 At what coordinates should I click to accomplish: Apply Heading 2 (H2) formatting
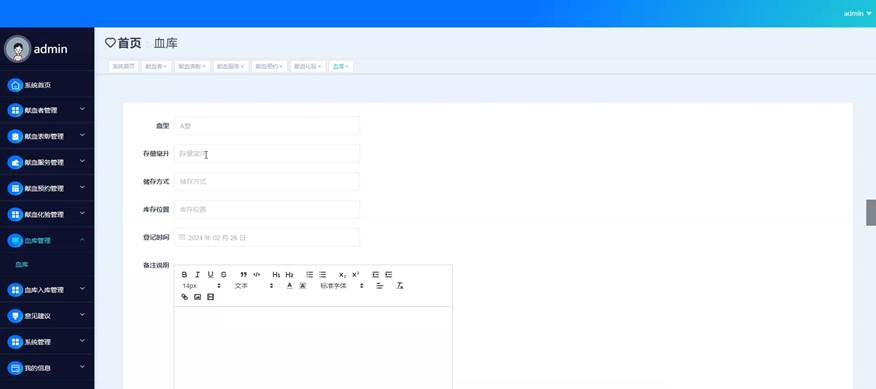click(x=289, y=274)
